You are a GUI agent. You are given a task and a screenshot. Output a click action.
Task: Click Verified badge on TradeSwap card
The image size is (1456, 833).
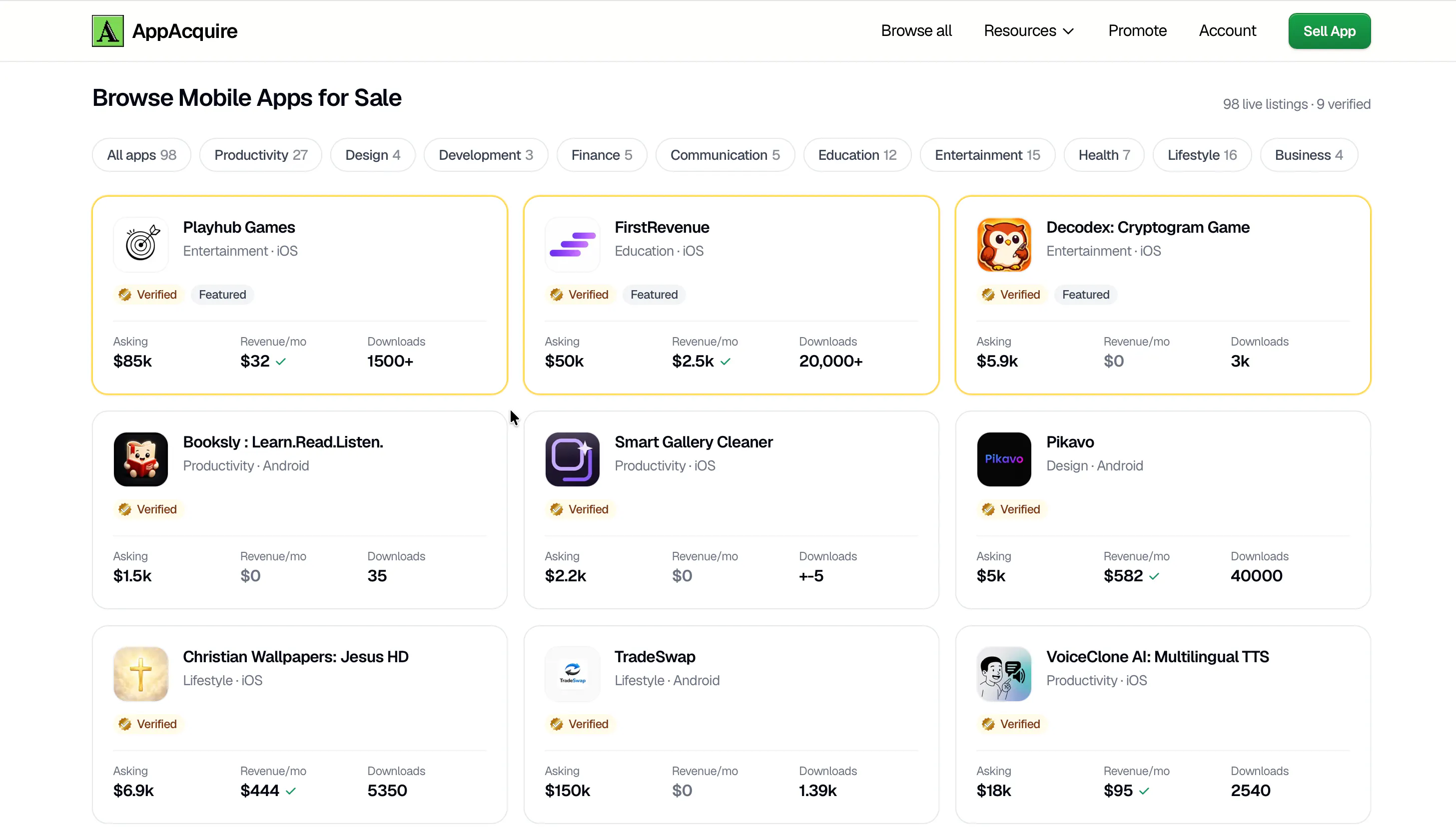[x=580, y=724]
